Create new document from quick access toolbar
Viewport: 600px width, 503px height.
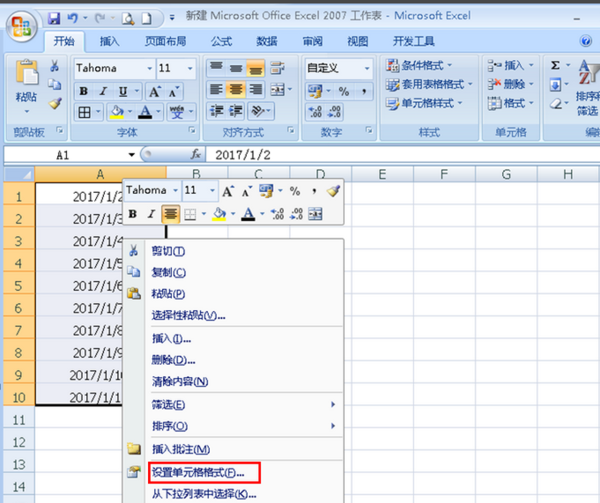coord(146,18)
